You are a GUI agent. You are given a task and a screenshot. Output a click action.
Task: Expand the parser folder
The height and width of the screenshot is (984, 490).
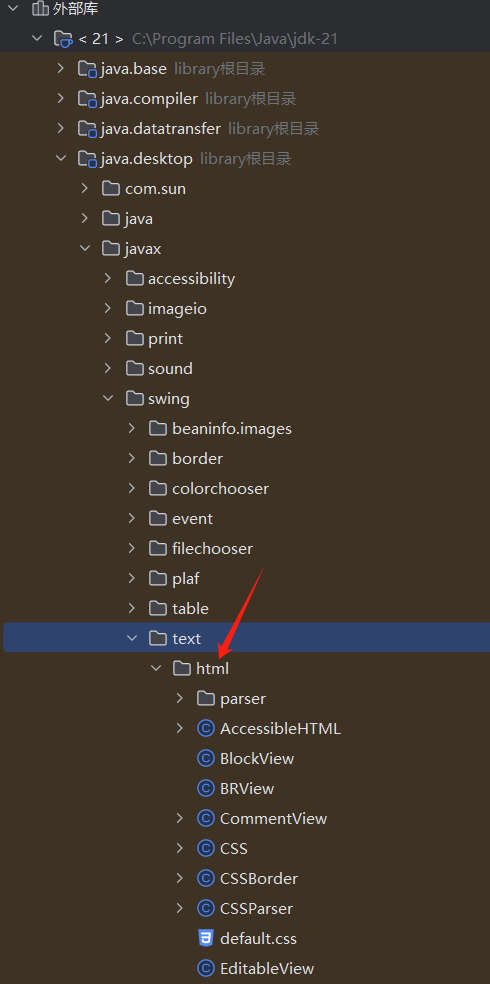point(180,698)
